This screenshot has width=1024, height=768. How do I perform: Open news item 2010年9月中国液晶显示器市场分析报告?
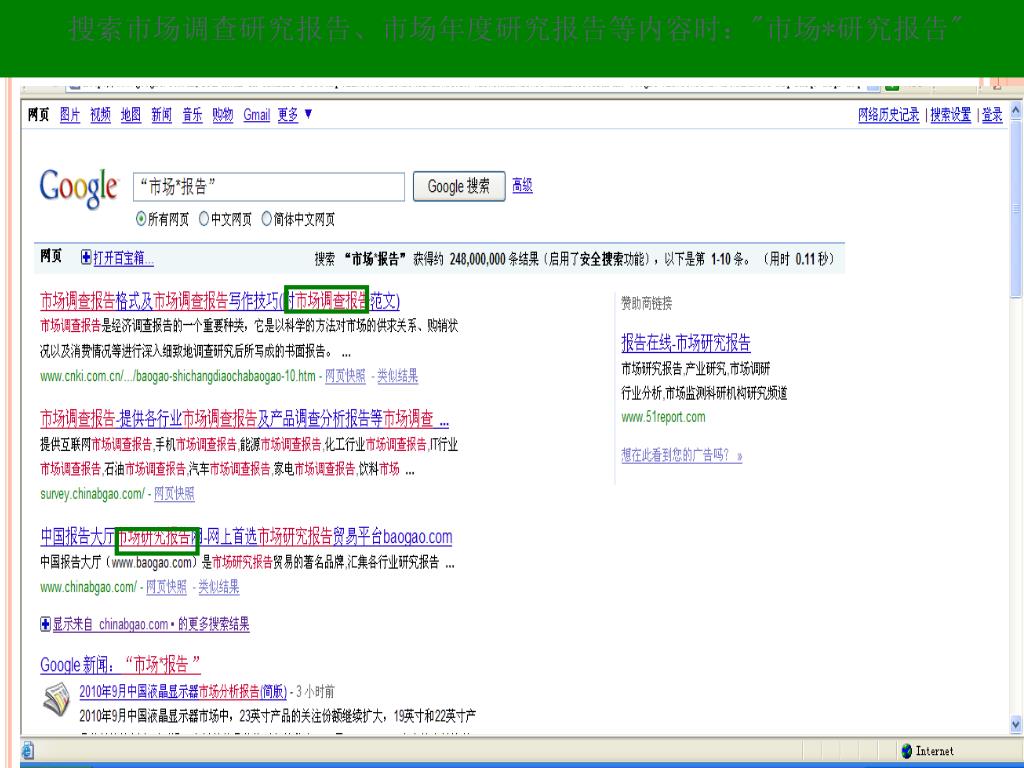184,692
